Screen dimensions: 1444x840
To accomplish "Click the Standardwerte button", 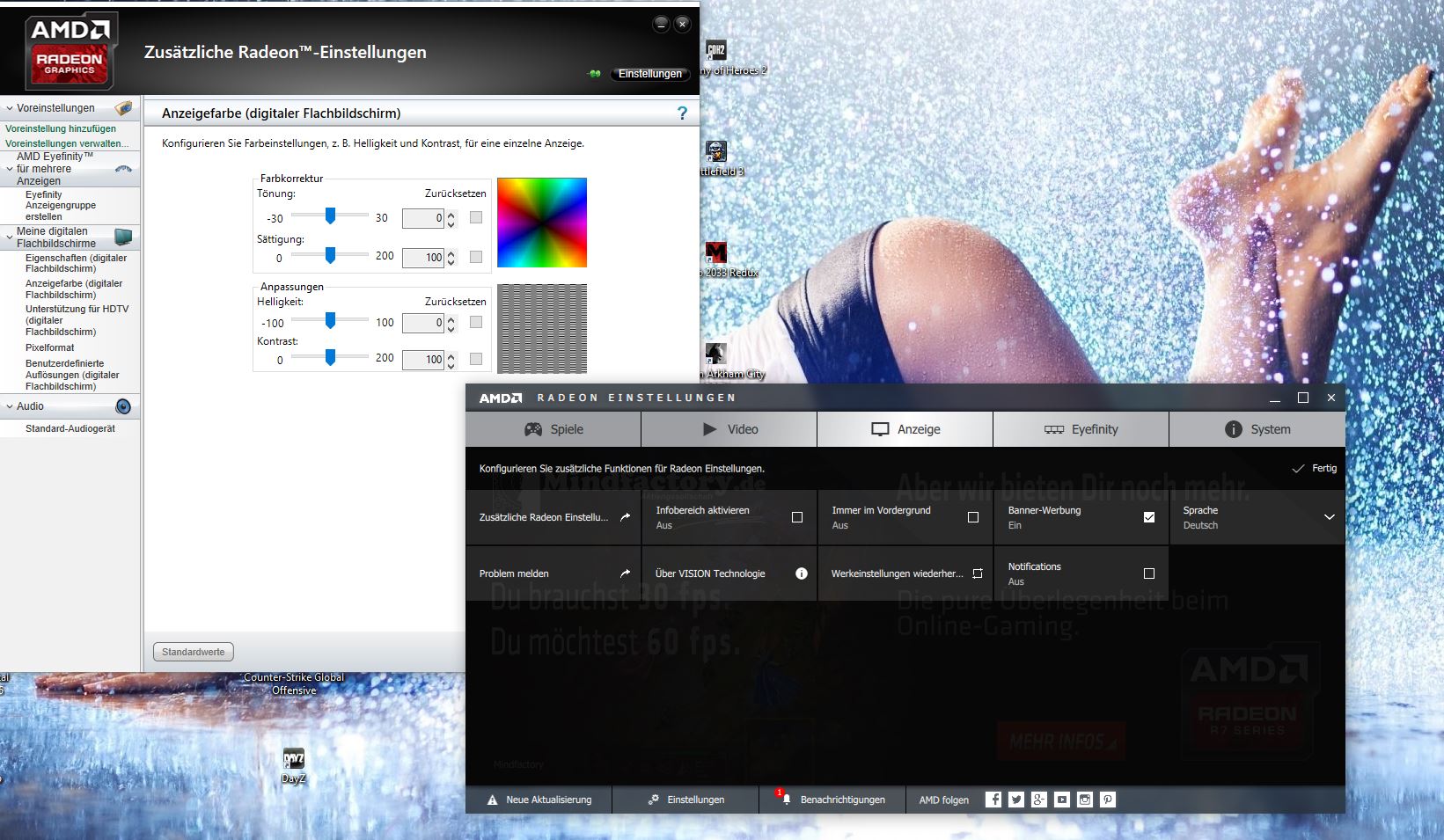I will pos(194,652).
